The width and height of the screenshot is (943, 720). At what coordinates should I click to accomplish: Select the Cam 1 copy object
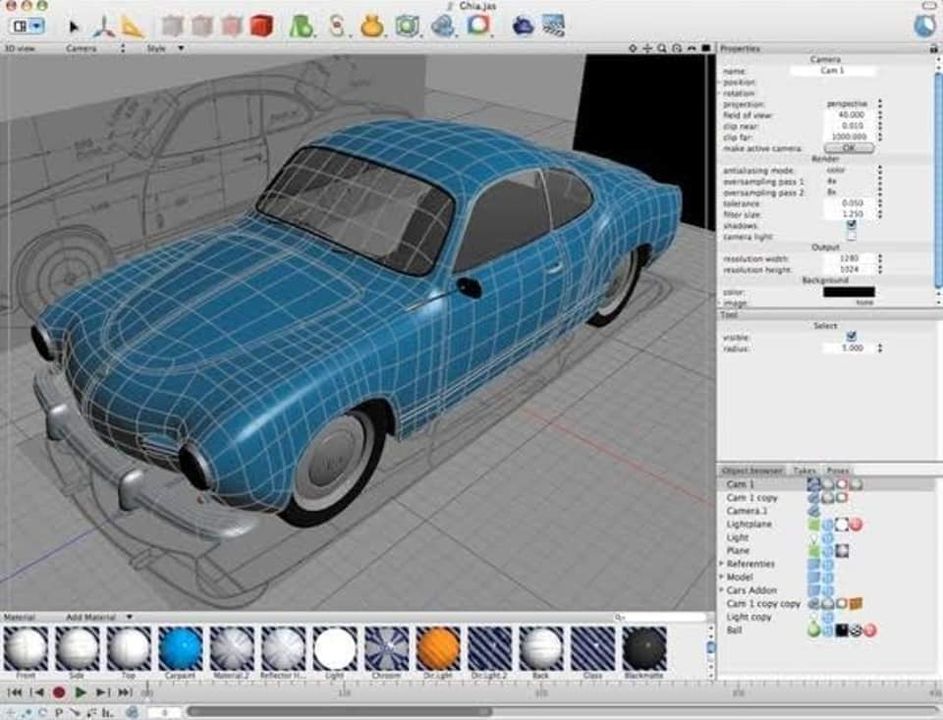[x=752, y=498]
